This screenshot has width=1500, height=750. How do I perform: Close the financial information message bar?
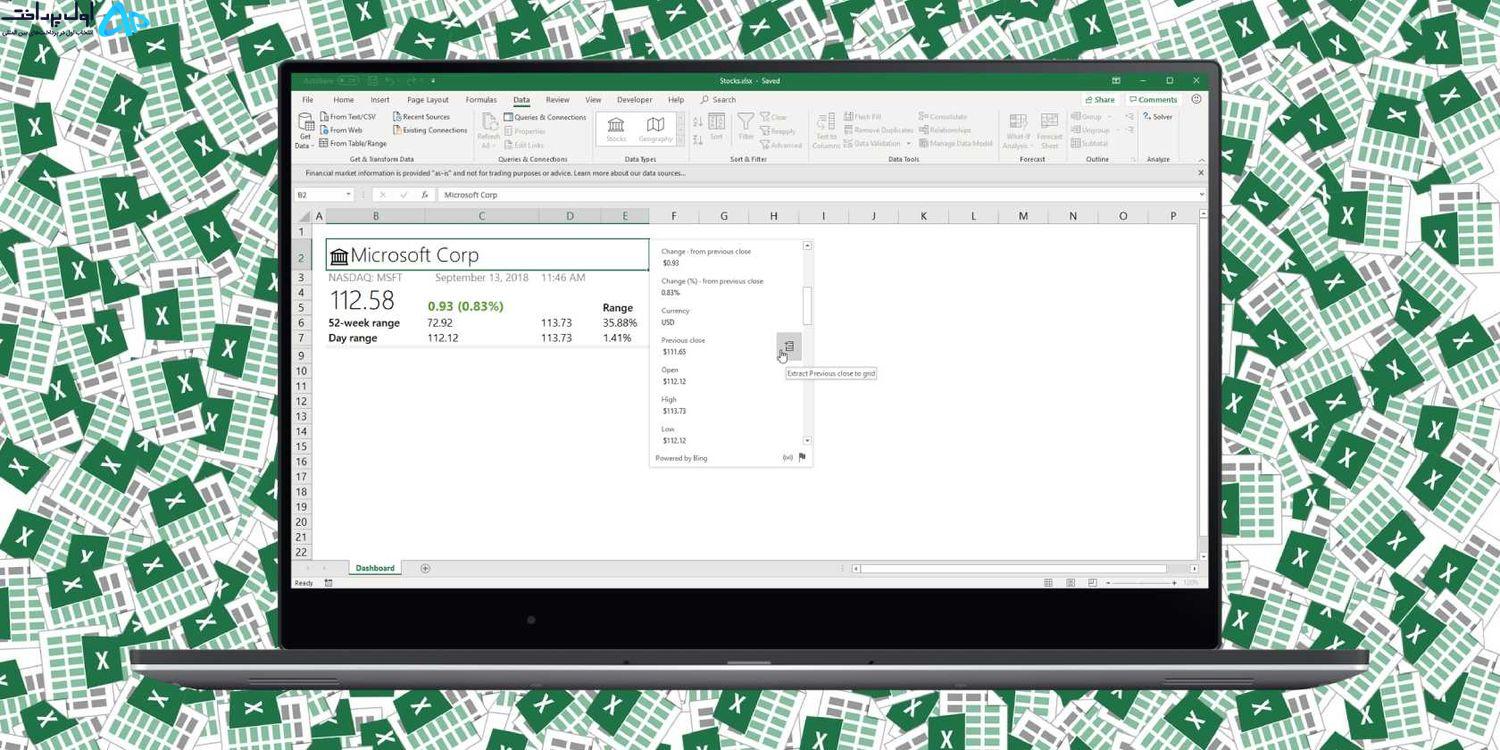coord(1201,173)
